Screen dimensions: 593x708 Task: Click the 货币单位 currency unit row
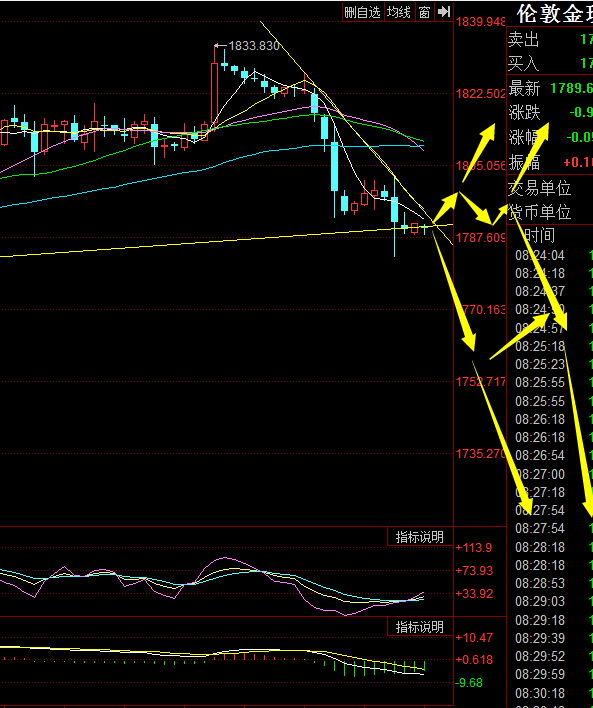(x=550, y=212)
